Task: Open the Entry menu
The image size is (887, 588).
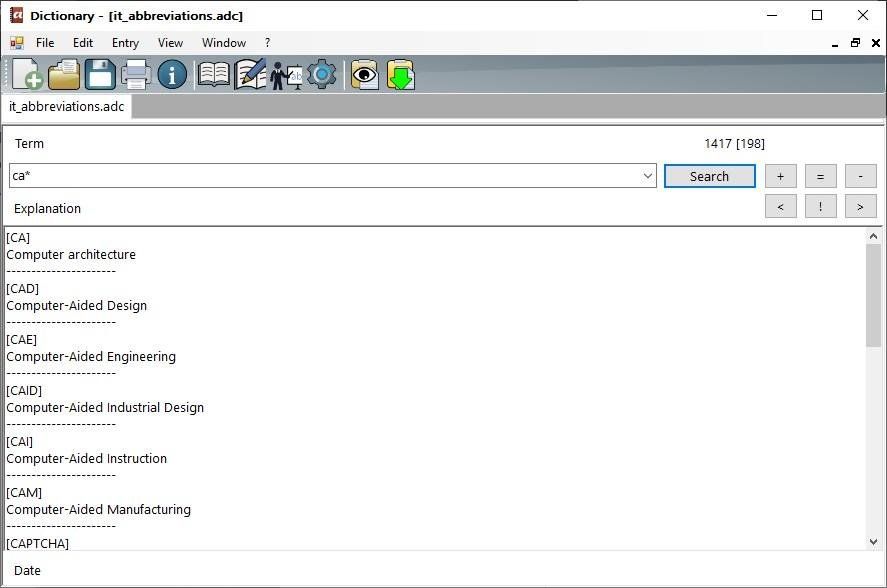Action: pos(124,42)
